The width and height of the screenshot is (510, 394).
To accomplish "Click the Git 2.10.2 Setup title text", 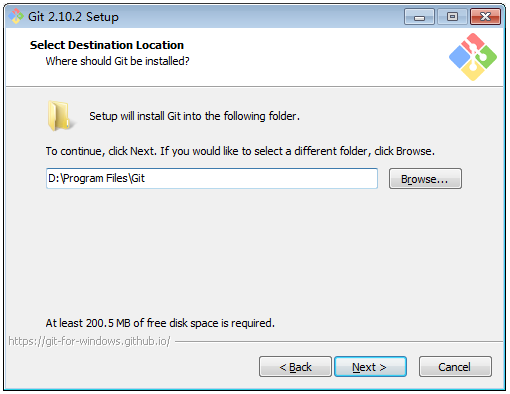I will coord(73,17).
